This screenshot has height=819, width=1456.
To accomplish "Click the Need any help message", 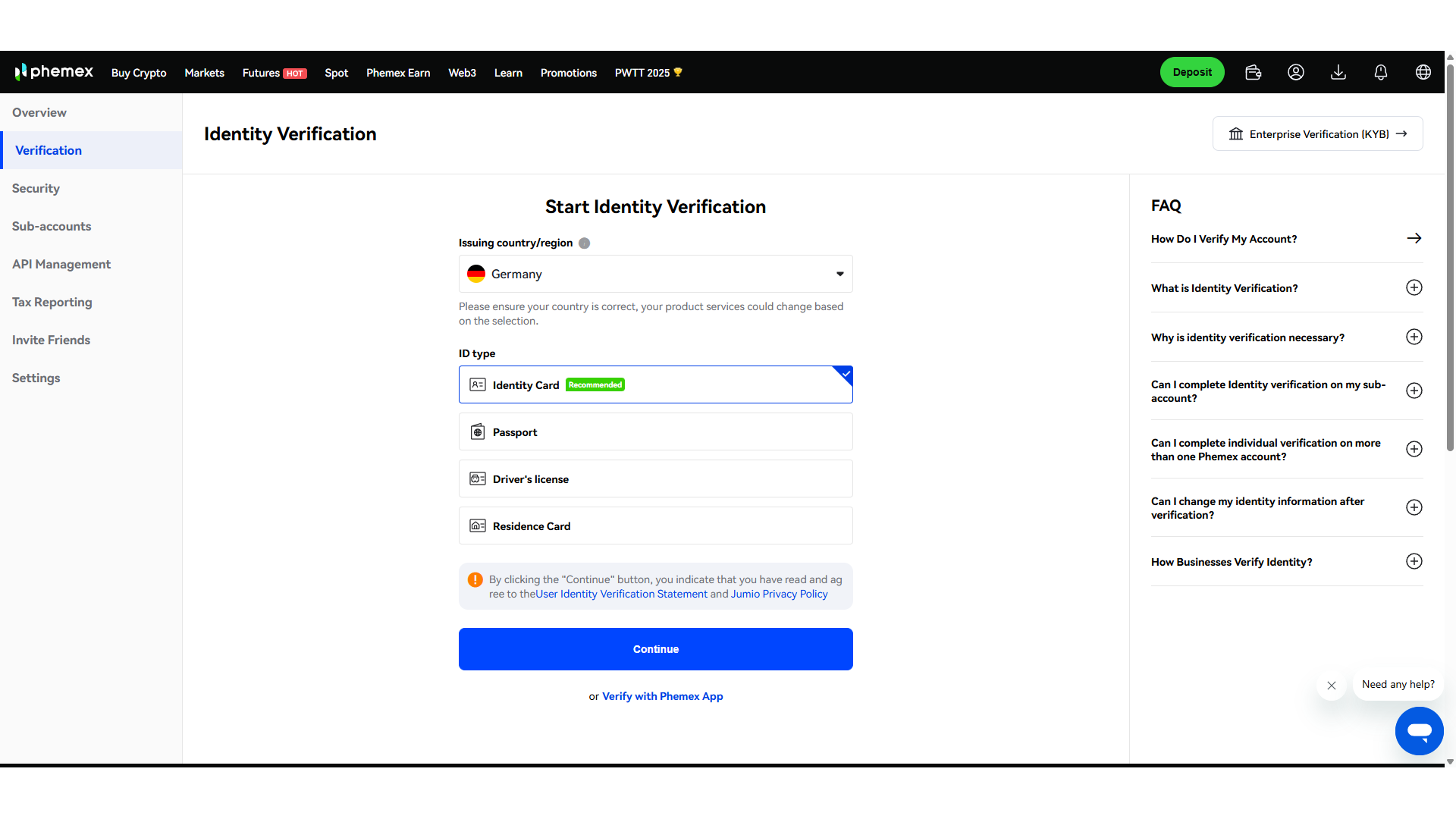I will [1398, 684].
